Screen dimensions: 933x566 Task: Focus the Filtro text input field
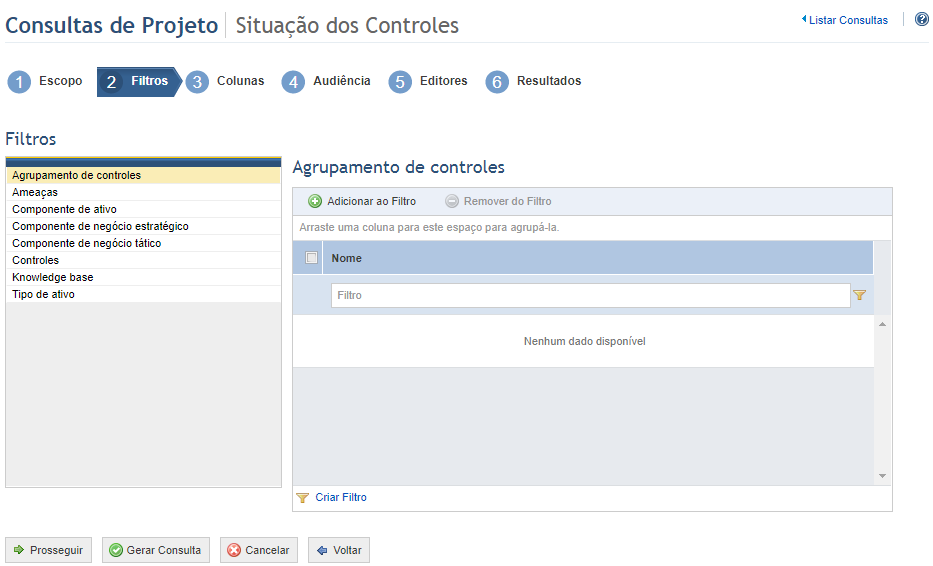coord(590,295)
